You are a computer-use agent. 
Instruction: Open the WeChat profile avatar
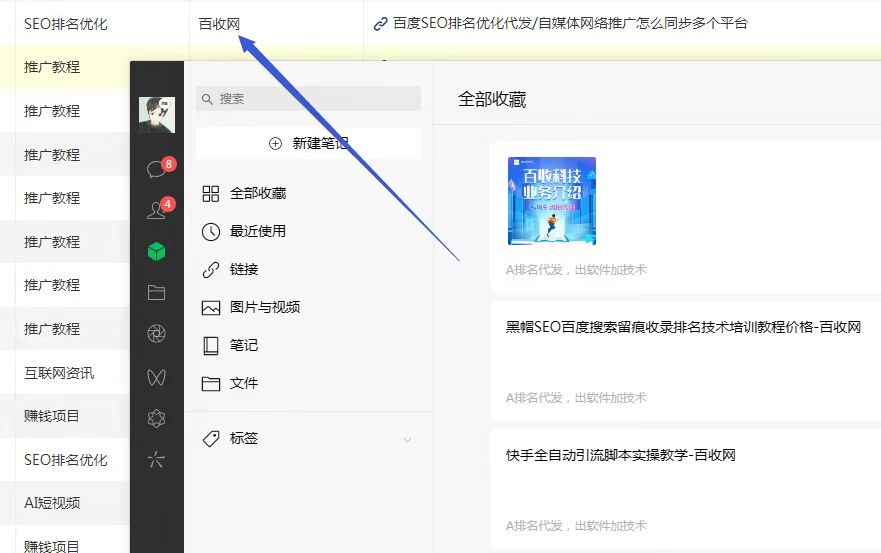(x=157, y=115)
